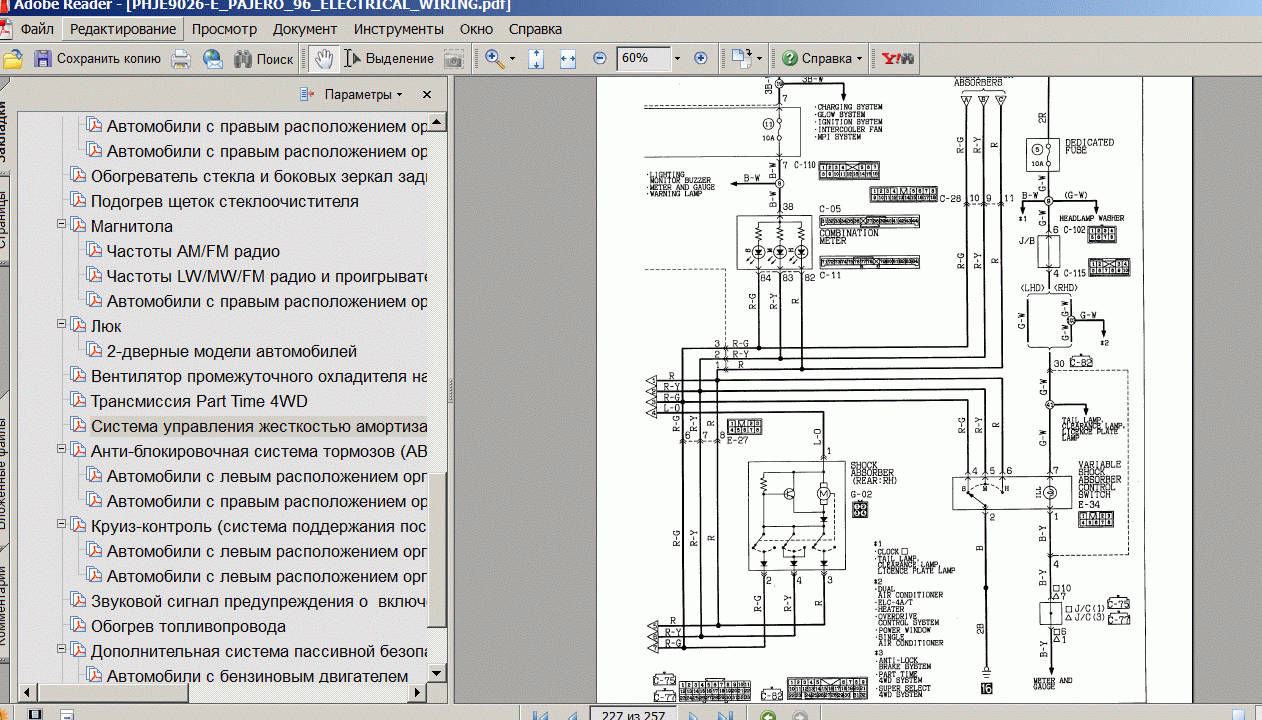Viewport: 1262px width, 720px height.
Task: Select the Hand tool
Action: pyautogui.click(x=323, y=59)
